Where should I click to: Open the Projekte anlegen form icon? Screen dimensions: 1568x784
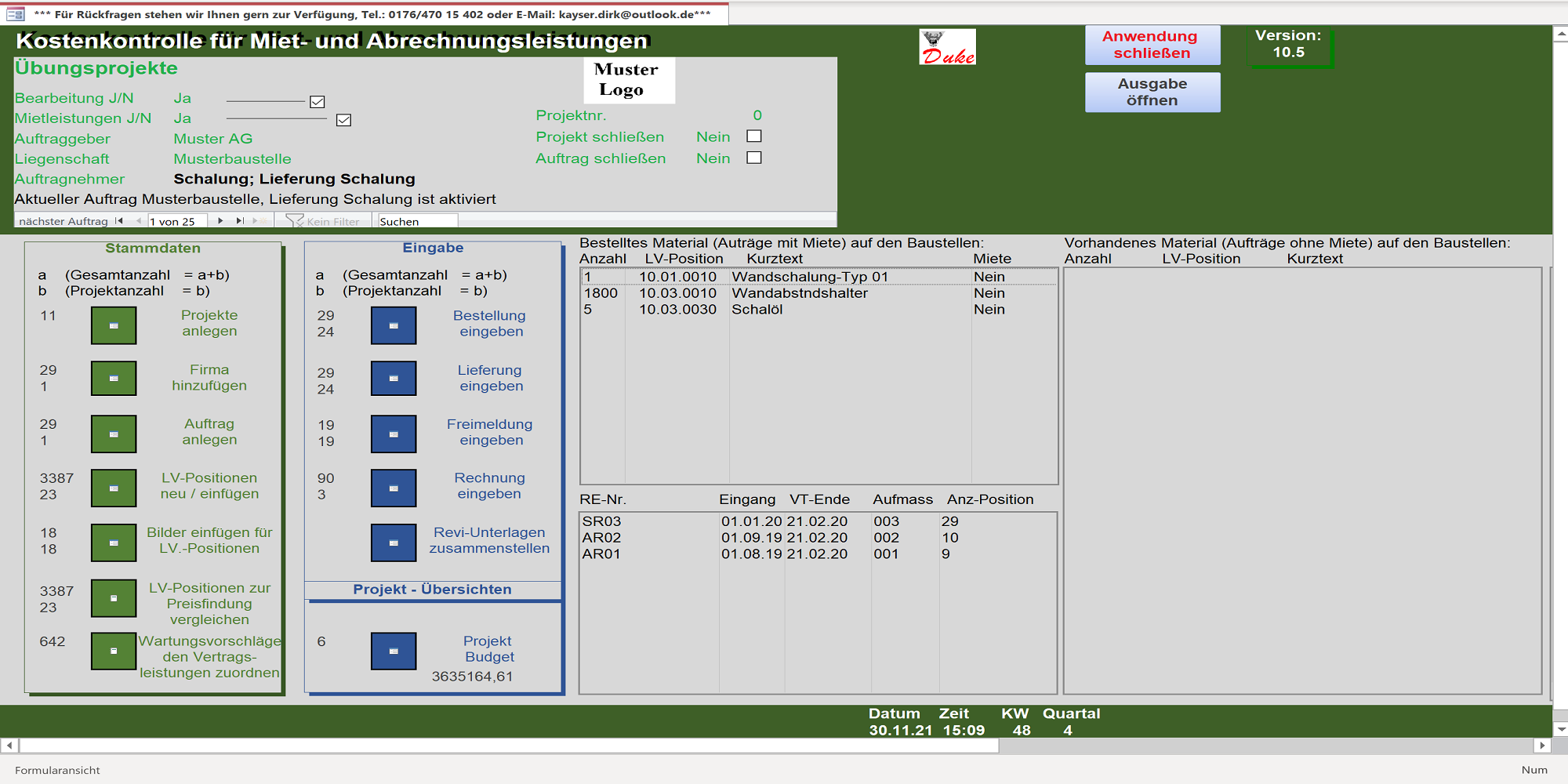pyautogui.click(x=114, y=325)
